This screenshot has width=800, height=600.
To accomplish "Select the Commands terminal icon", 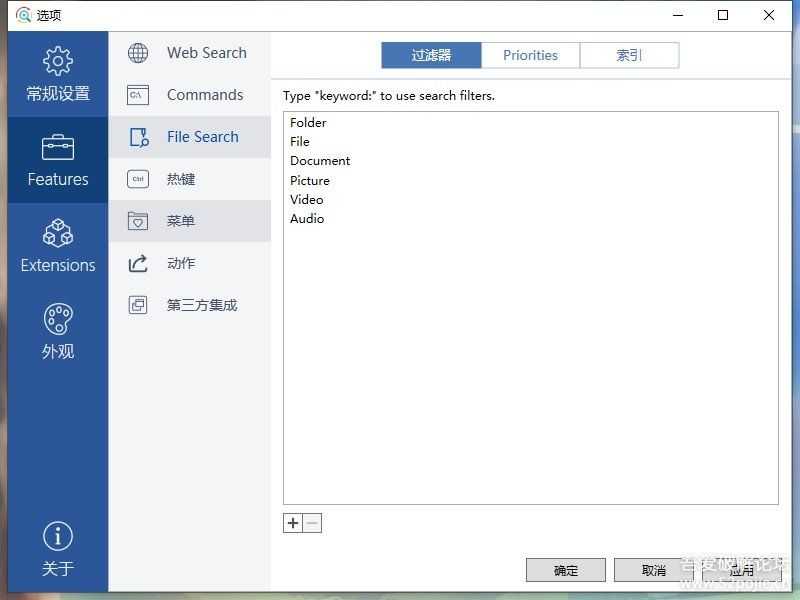I will (138, 95).
